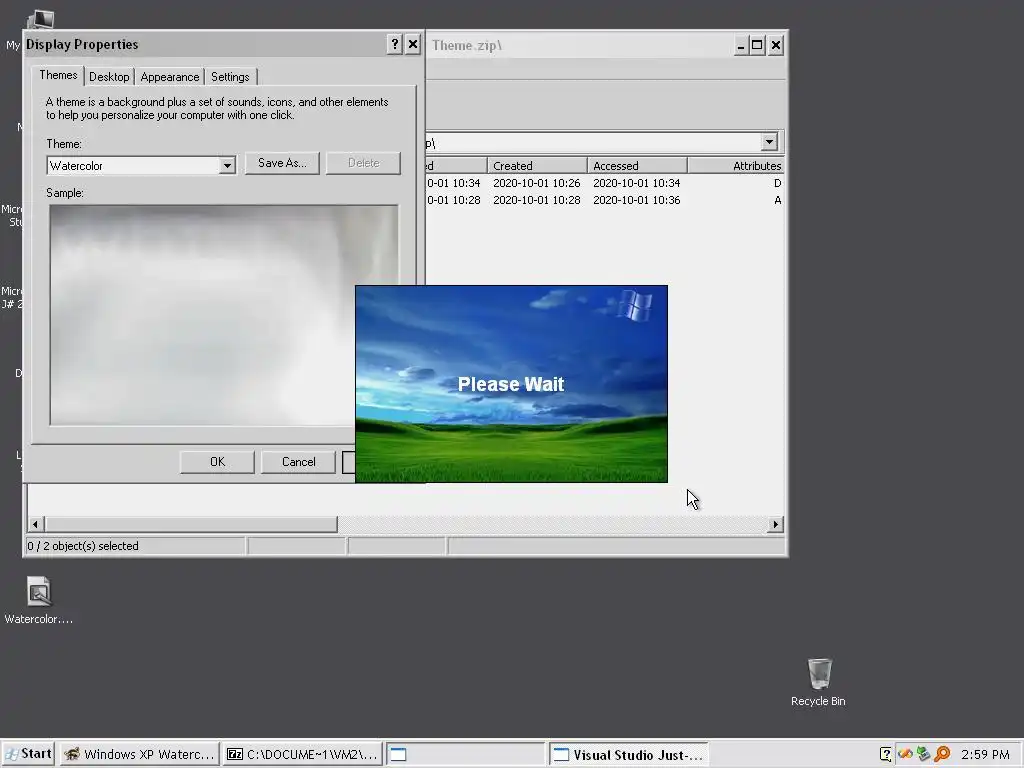Expand the 7-Zip address path dropdown arrow

pyautogui.click(x=769, y=142)
